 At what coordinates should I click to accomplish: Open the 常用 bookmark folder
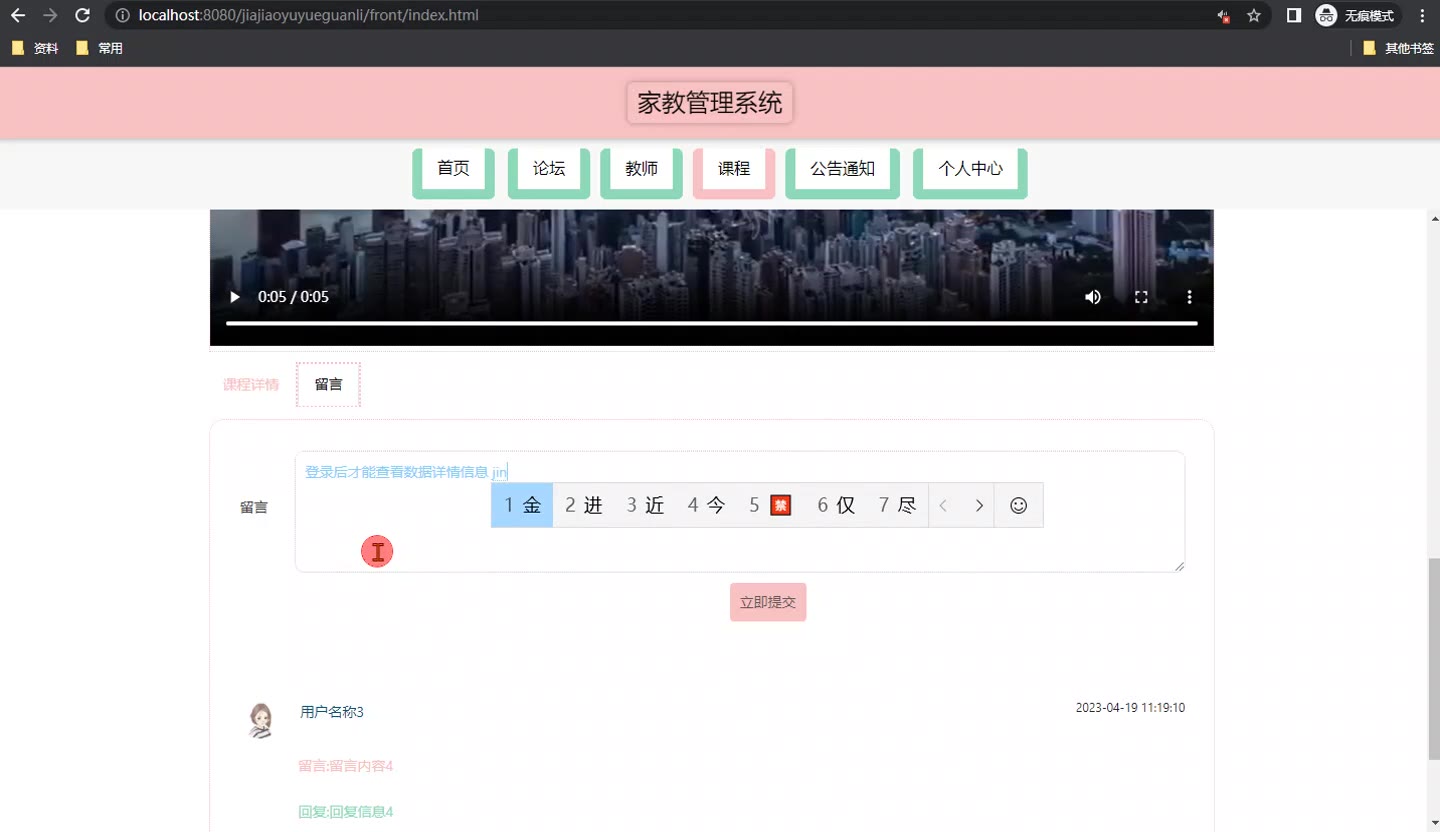click(x=99, y=48)
